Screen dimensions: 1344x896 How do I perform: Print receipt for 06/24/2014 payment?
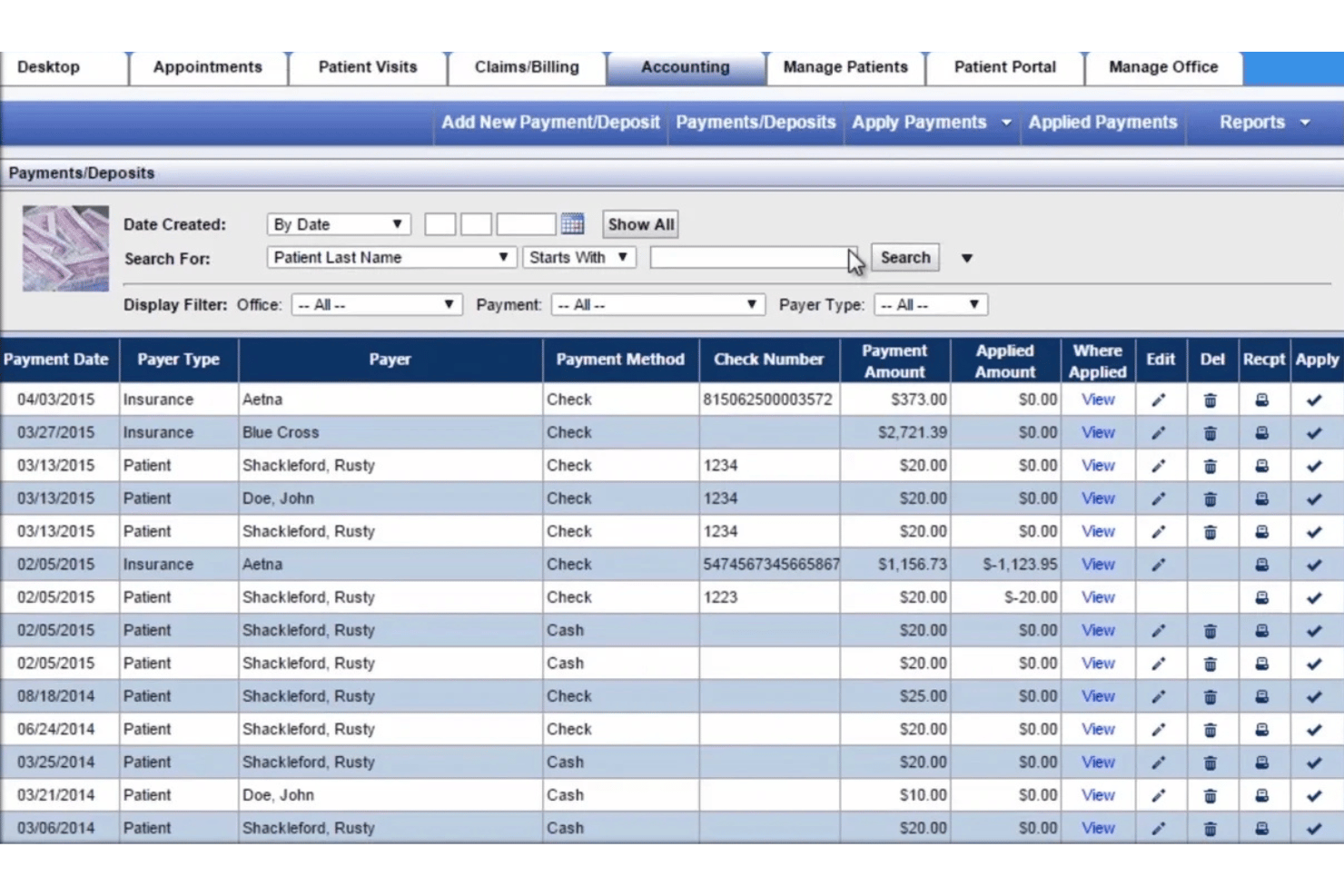(1262, 730)
